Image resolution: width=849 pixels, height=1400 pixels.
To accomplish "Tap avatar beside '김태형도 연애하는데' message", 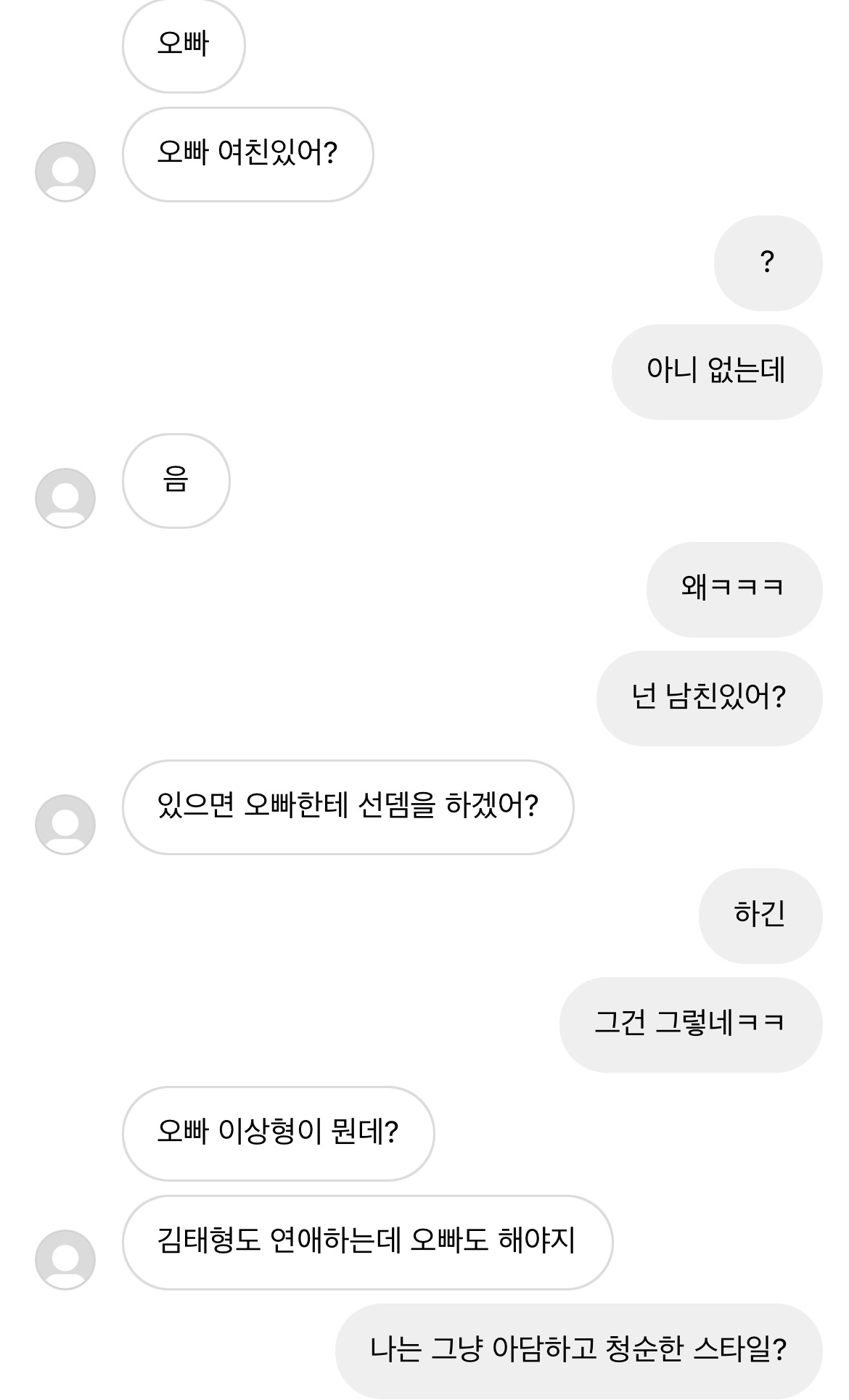I will click(x=65, y=1260).
